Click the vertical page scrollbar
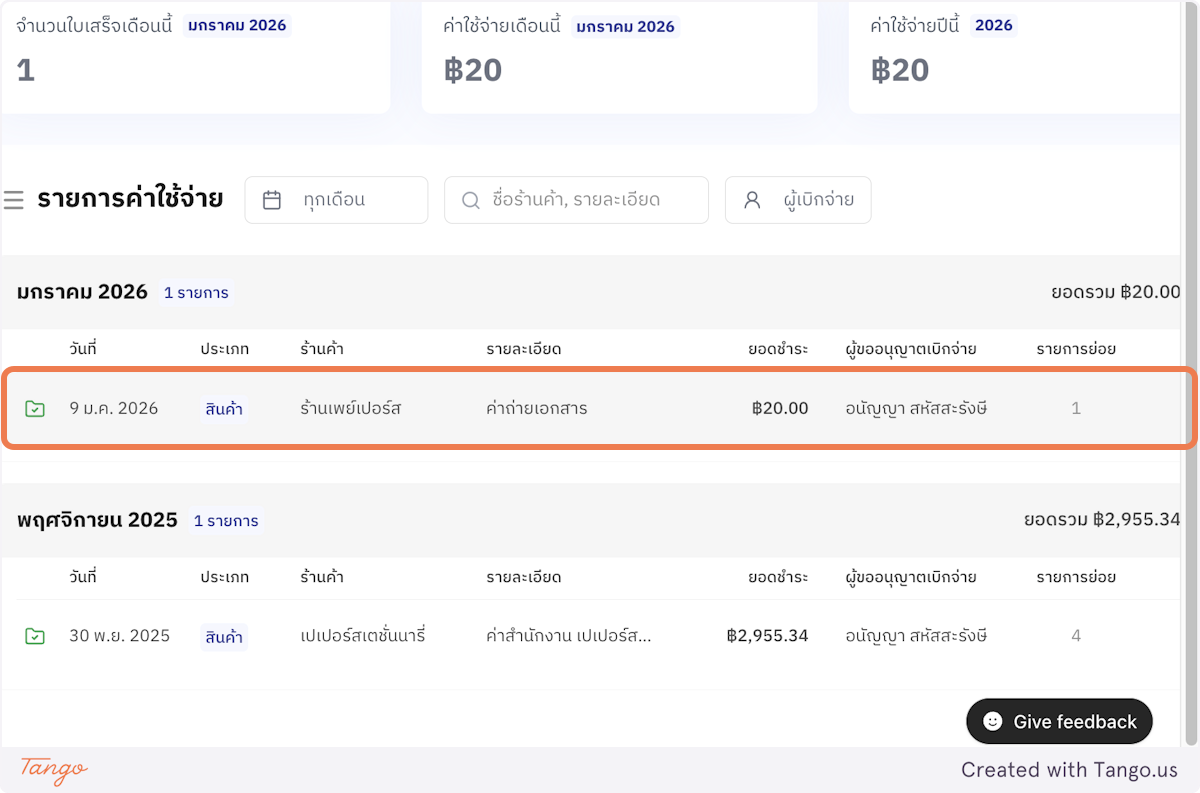 tap(1190, 372)
